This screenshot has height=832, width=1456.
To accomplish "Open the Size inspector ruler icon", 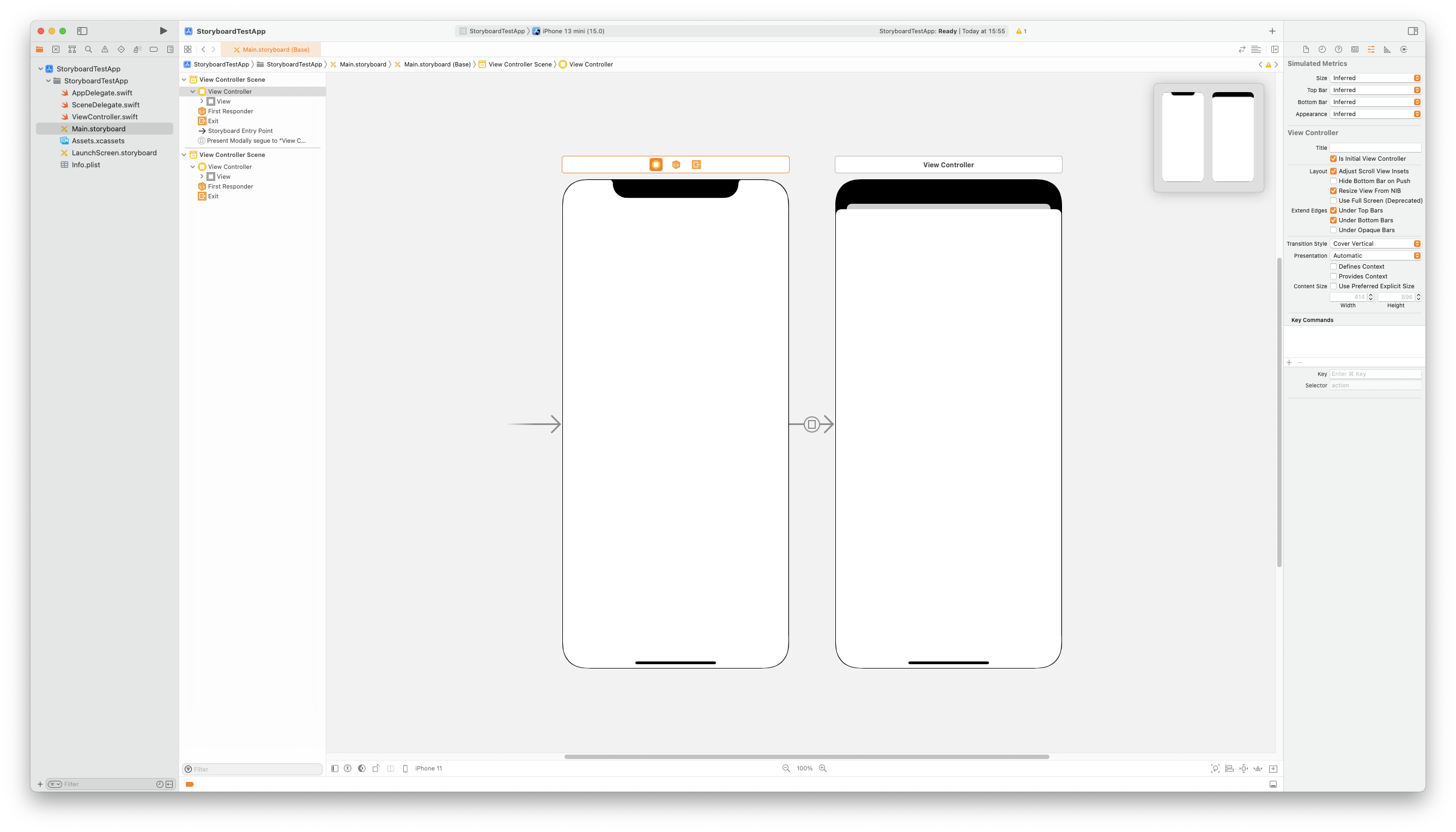I will tap(1387, 50).
